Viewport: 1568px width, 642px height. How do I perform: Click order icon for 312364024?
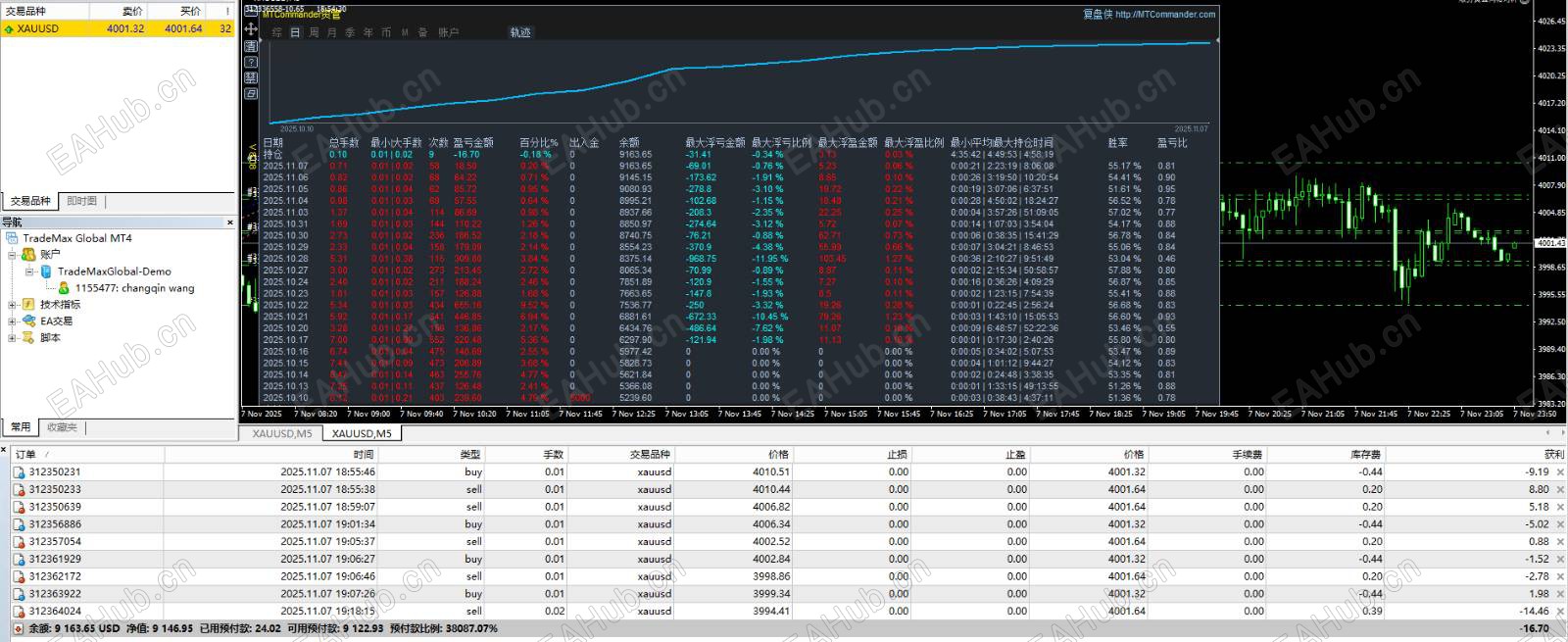pyautogui.click(x=19, y=611)
